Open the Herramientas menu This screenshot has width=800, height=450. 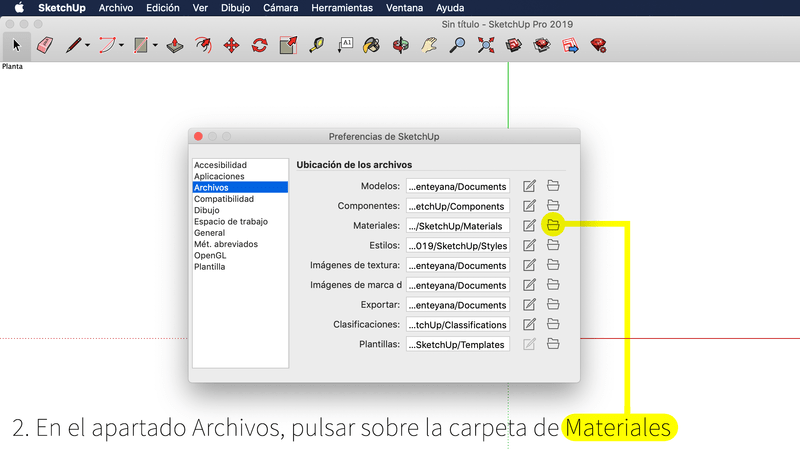click(x=342, y=8)
